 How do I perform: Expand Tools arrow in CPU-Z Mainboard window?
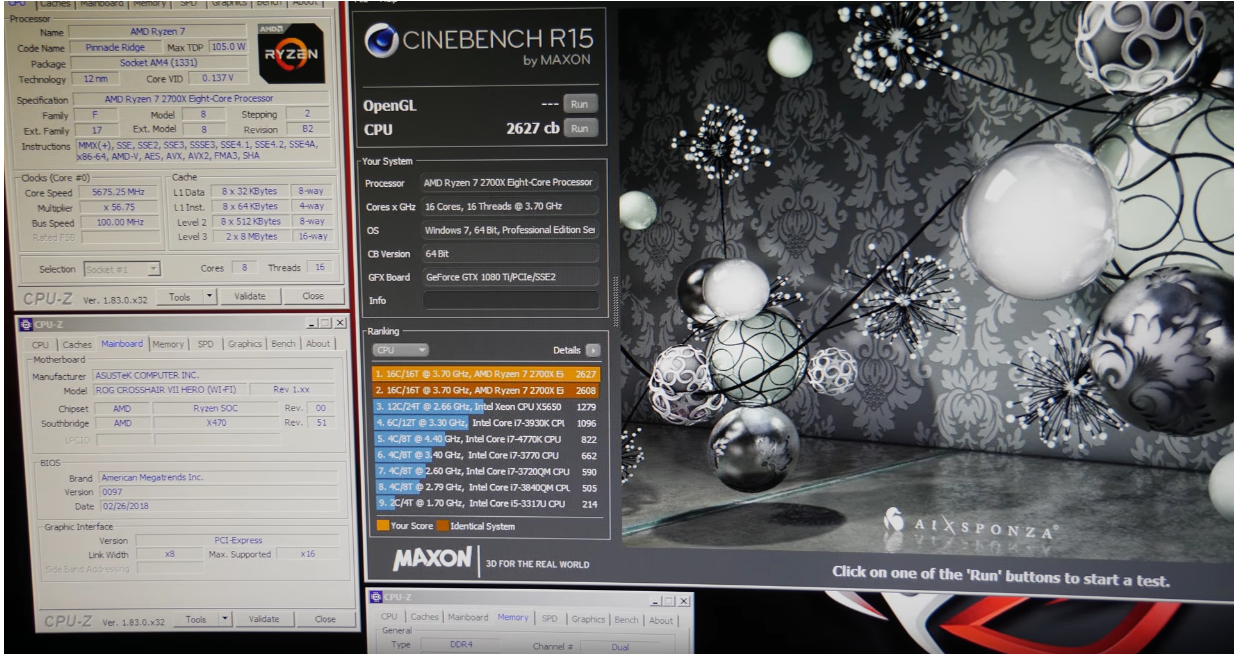pos(225,620)
